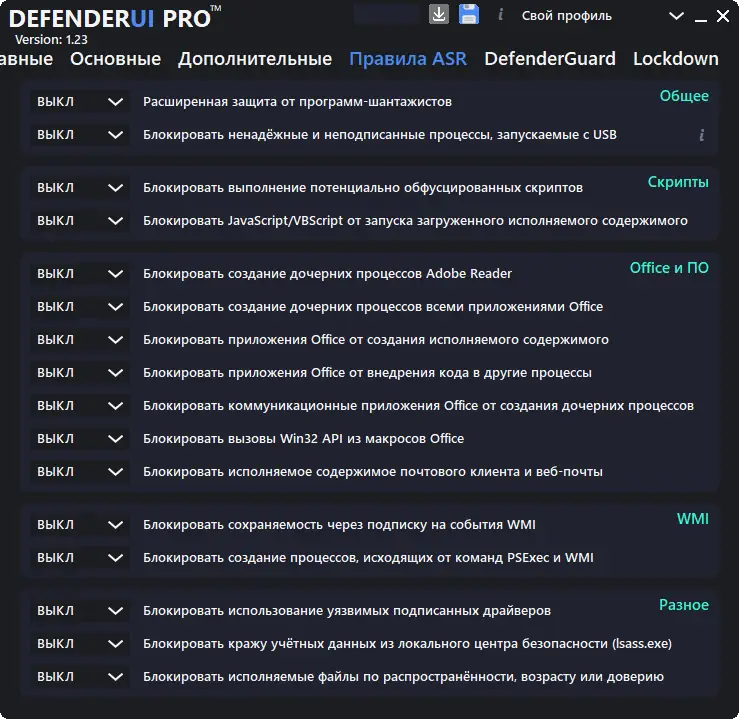Click text Блокировать вызовы Win32 API из макросов Office
This screenshot has width=739, height=719.
pos(304,439)
